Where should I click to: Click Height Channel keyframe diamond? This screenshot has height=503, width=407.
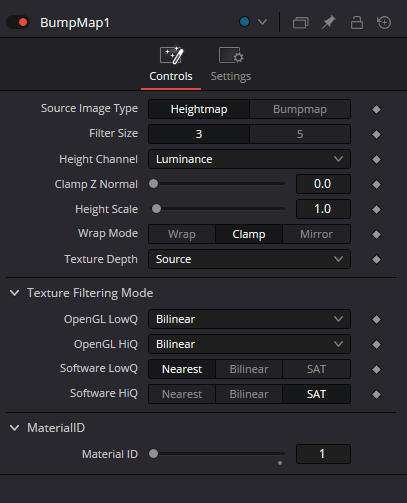376,159
